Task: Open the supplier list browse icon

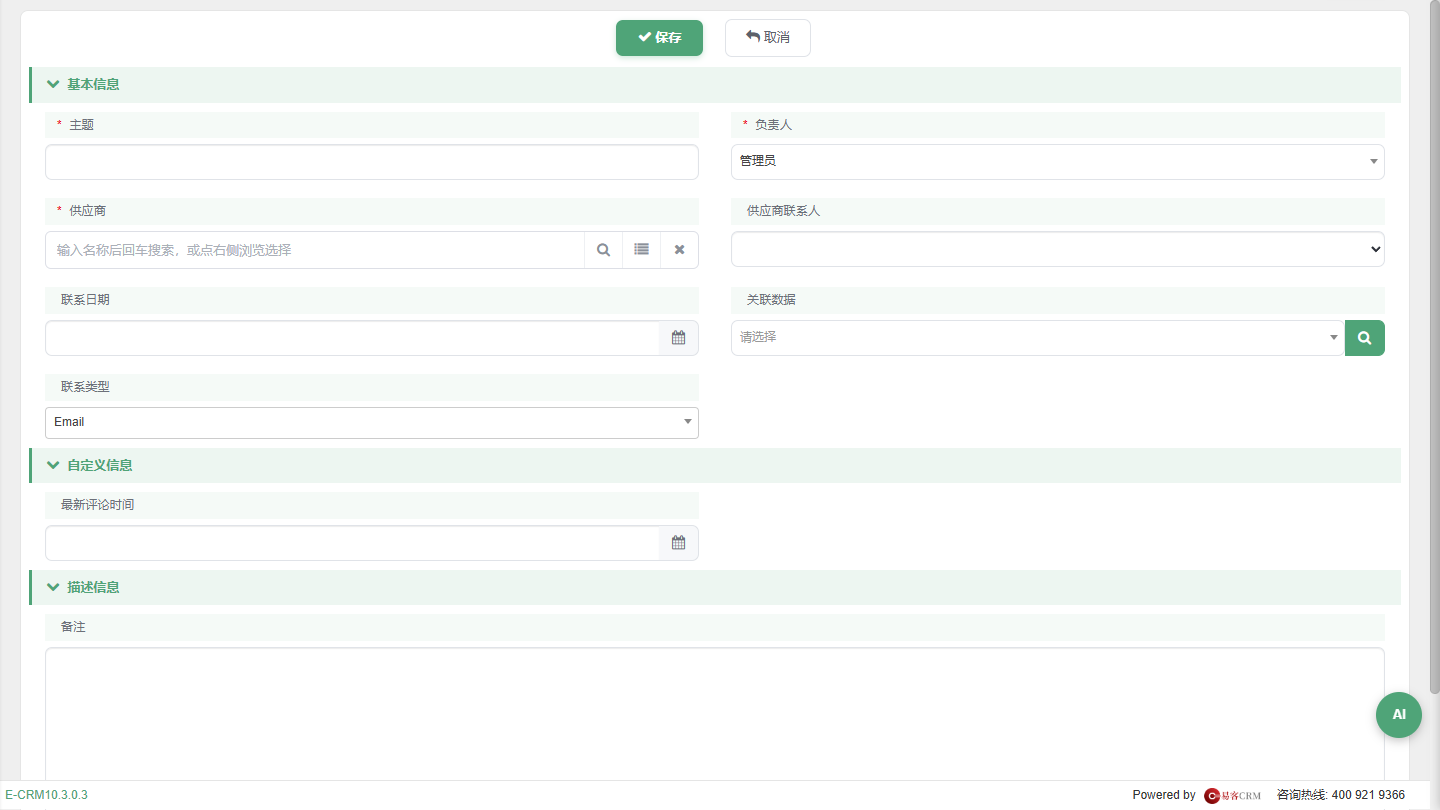Action: coord(641,250)
